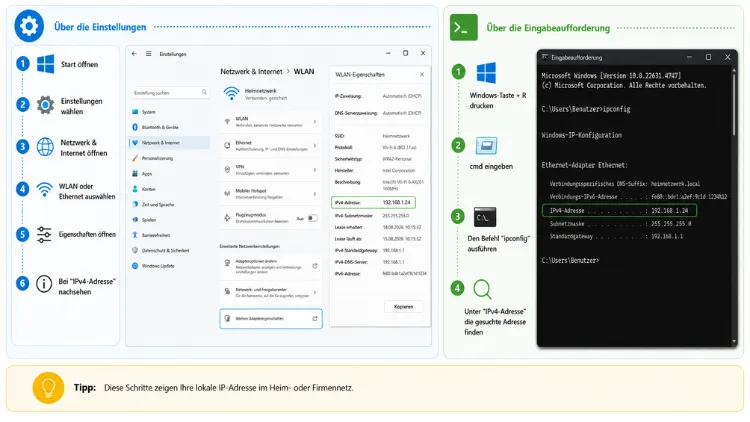Click the "Einstellung suchen" search field

tap(170, 92)
